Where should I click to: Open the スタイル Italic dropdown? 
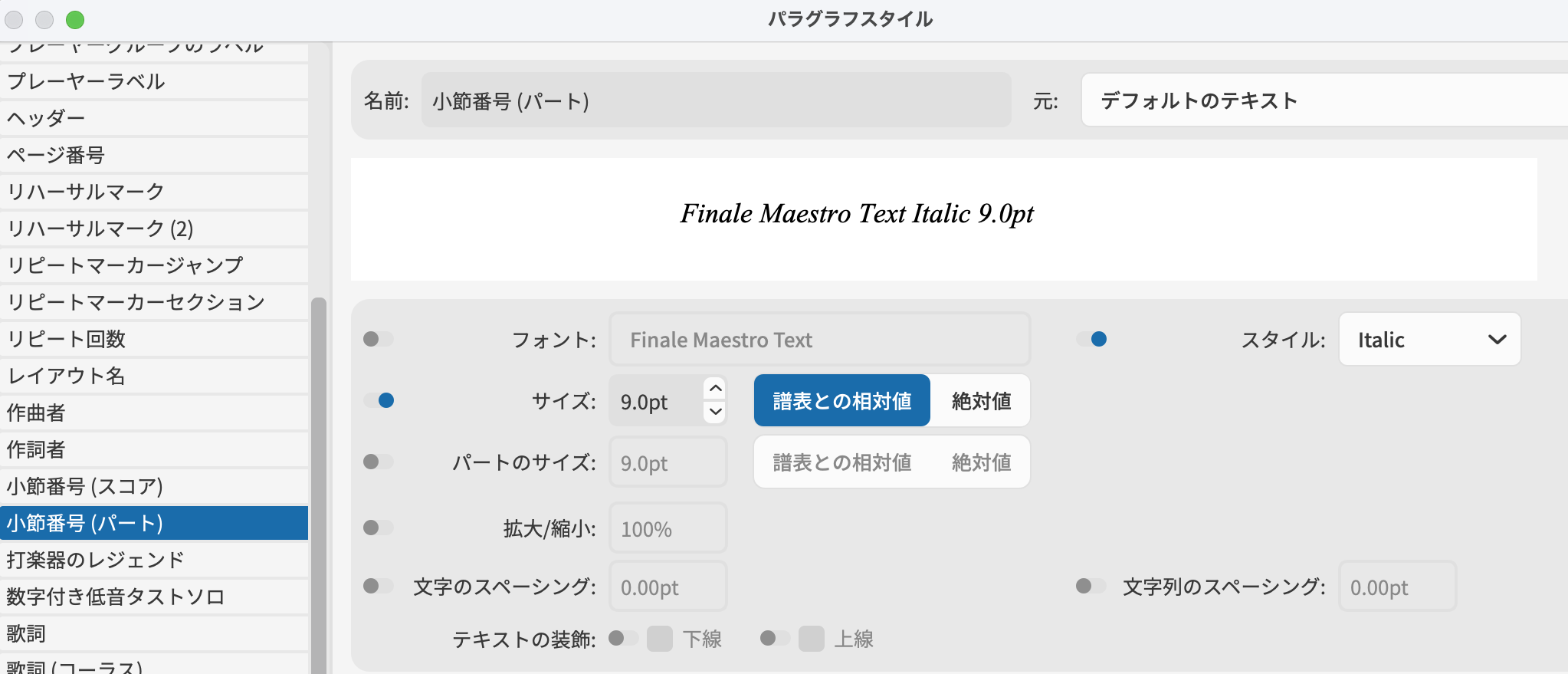coord(1429,340)
